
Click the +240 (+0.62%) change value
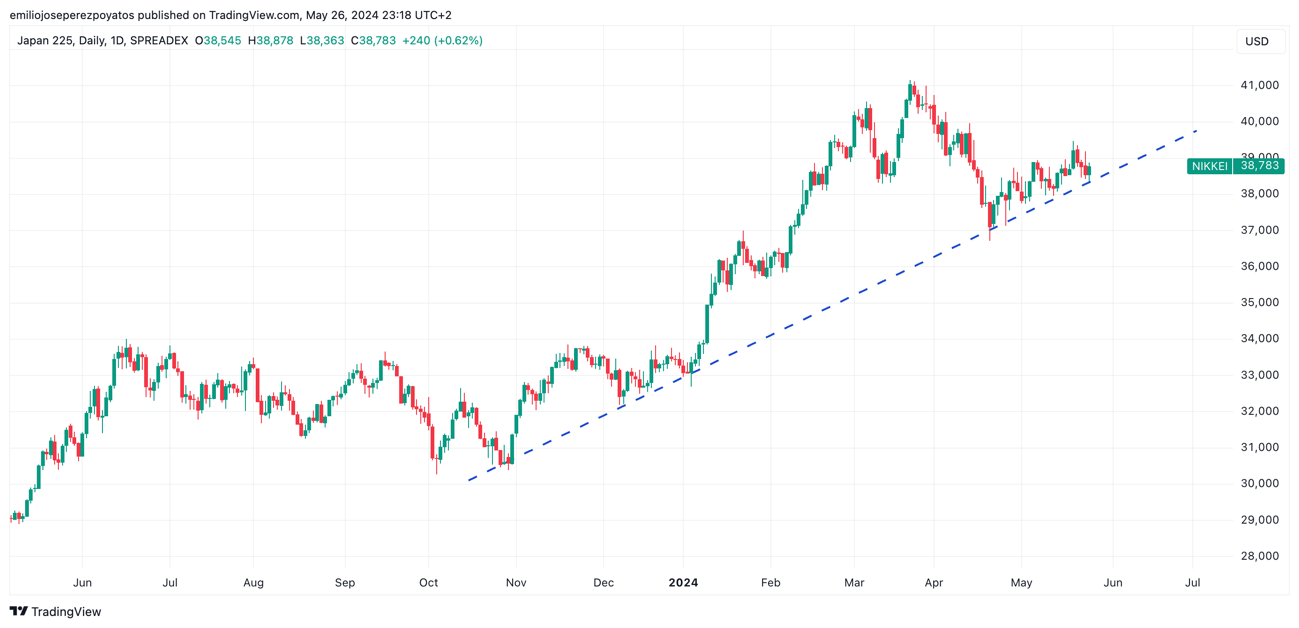(442, 41)
